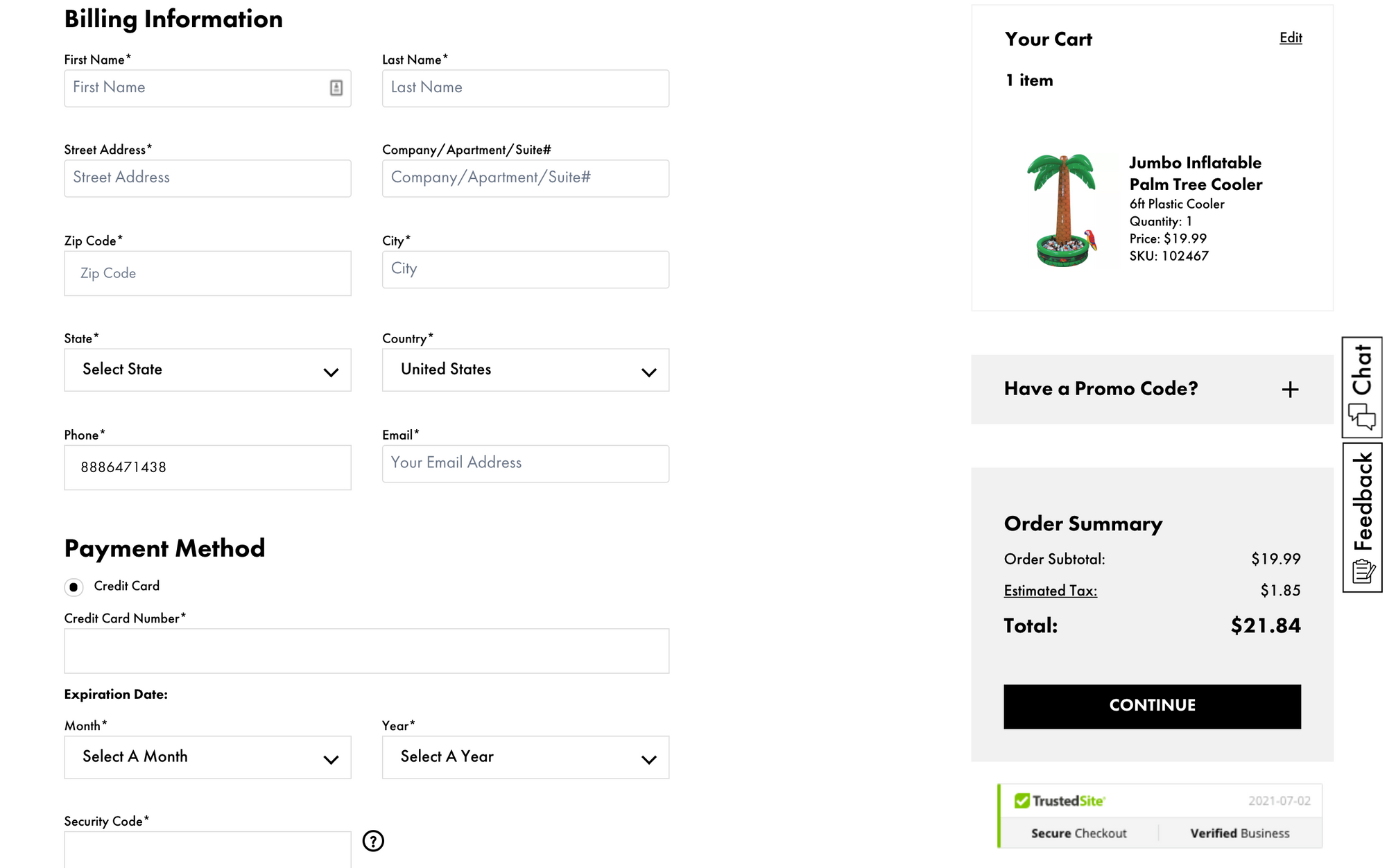Focus the Credit Card Number field
This screenshot has width=1387, height=868.
[366, 651]
